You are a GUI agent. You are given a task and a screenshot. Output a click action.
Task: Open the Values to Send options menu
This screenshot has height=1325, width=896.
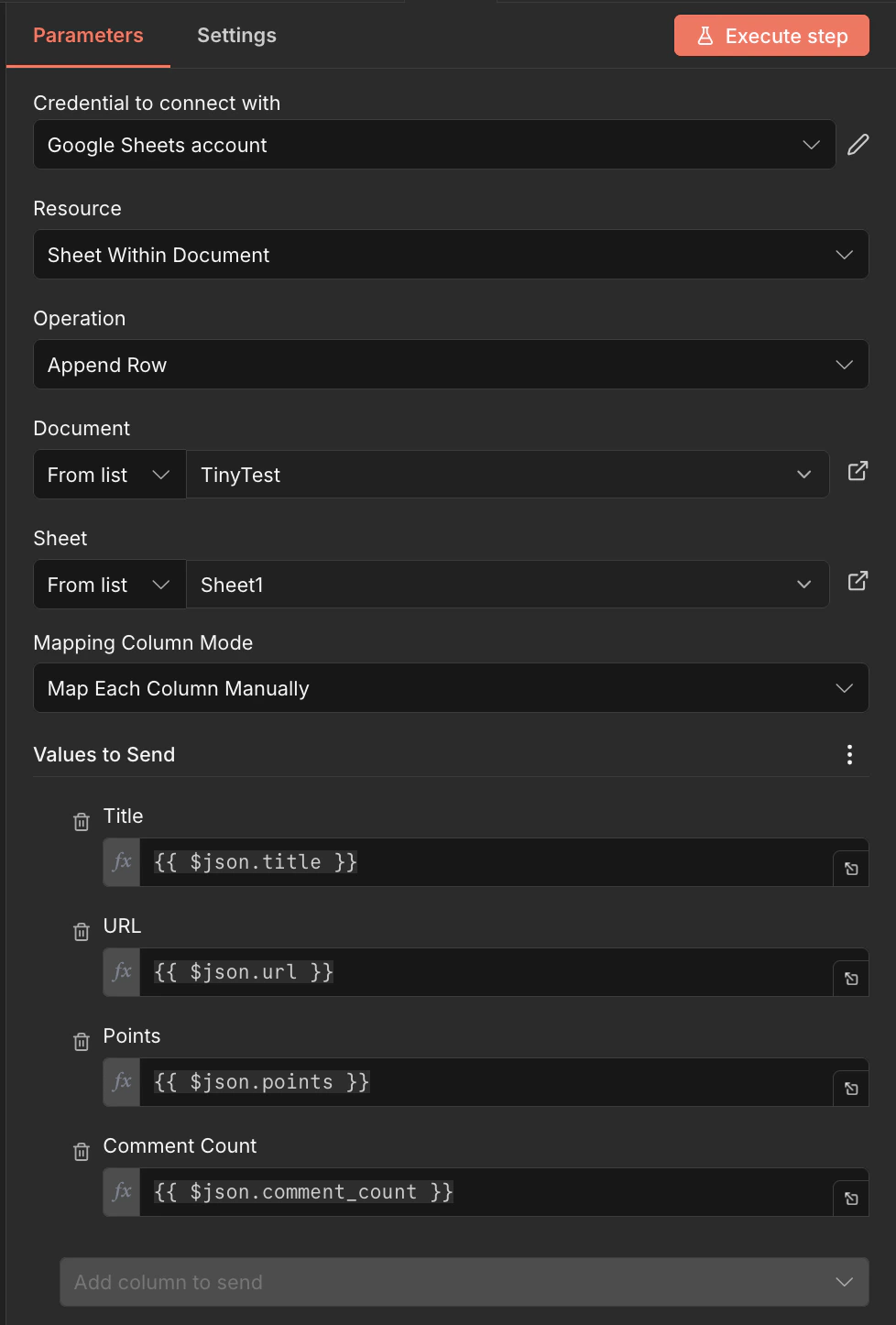tap(848, 754)
